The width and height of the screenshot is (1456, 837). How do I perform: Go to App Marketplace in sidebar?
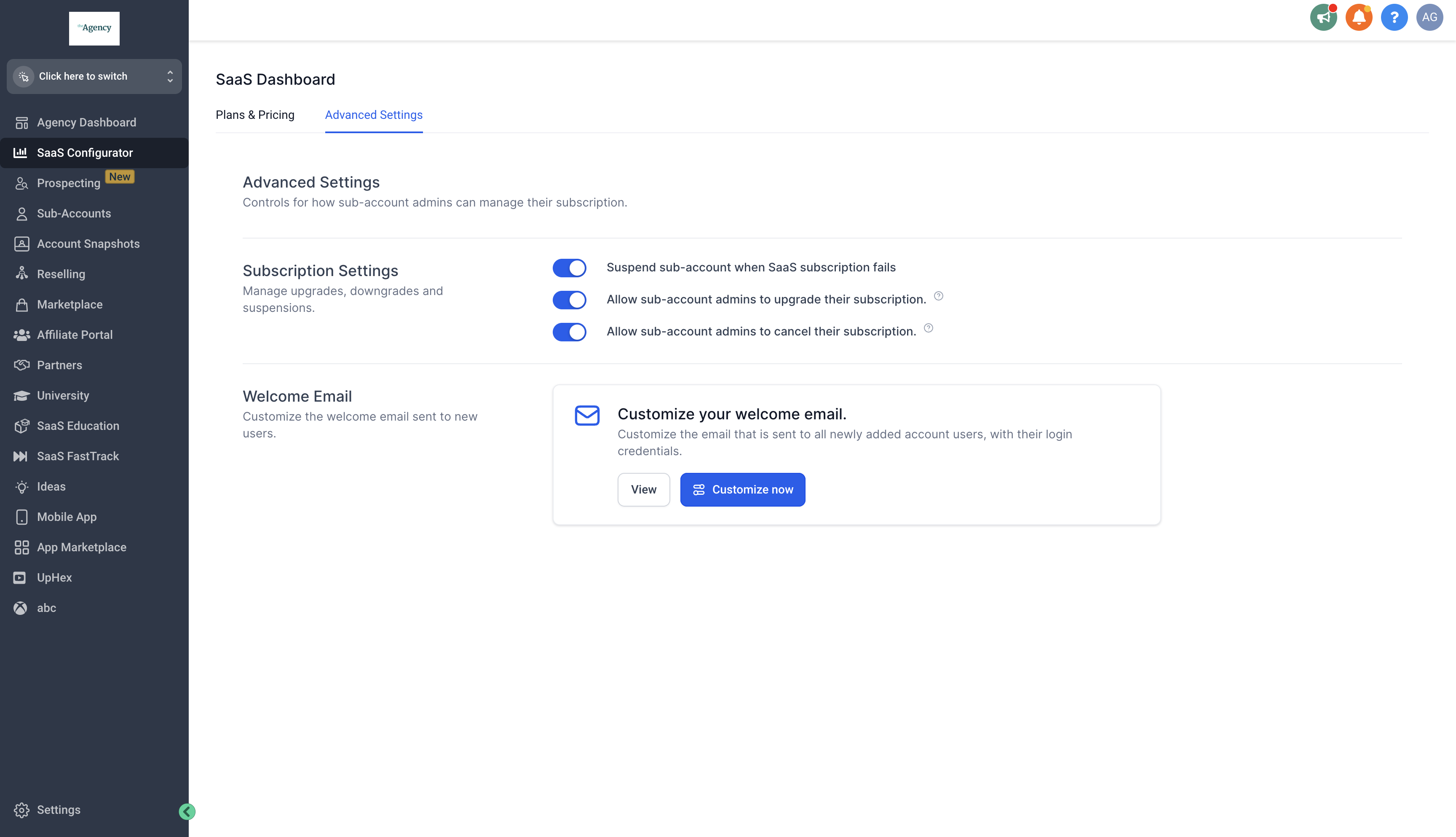(x=82, y=547)
